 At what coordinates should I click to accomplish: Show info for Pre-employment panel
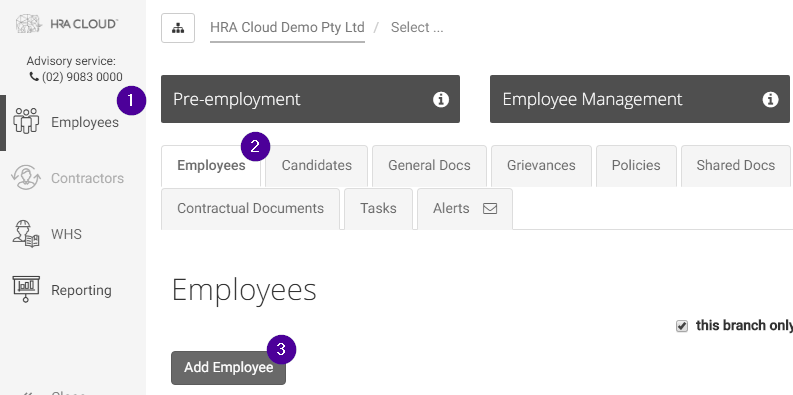[x=440, y=99]
